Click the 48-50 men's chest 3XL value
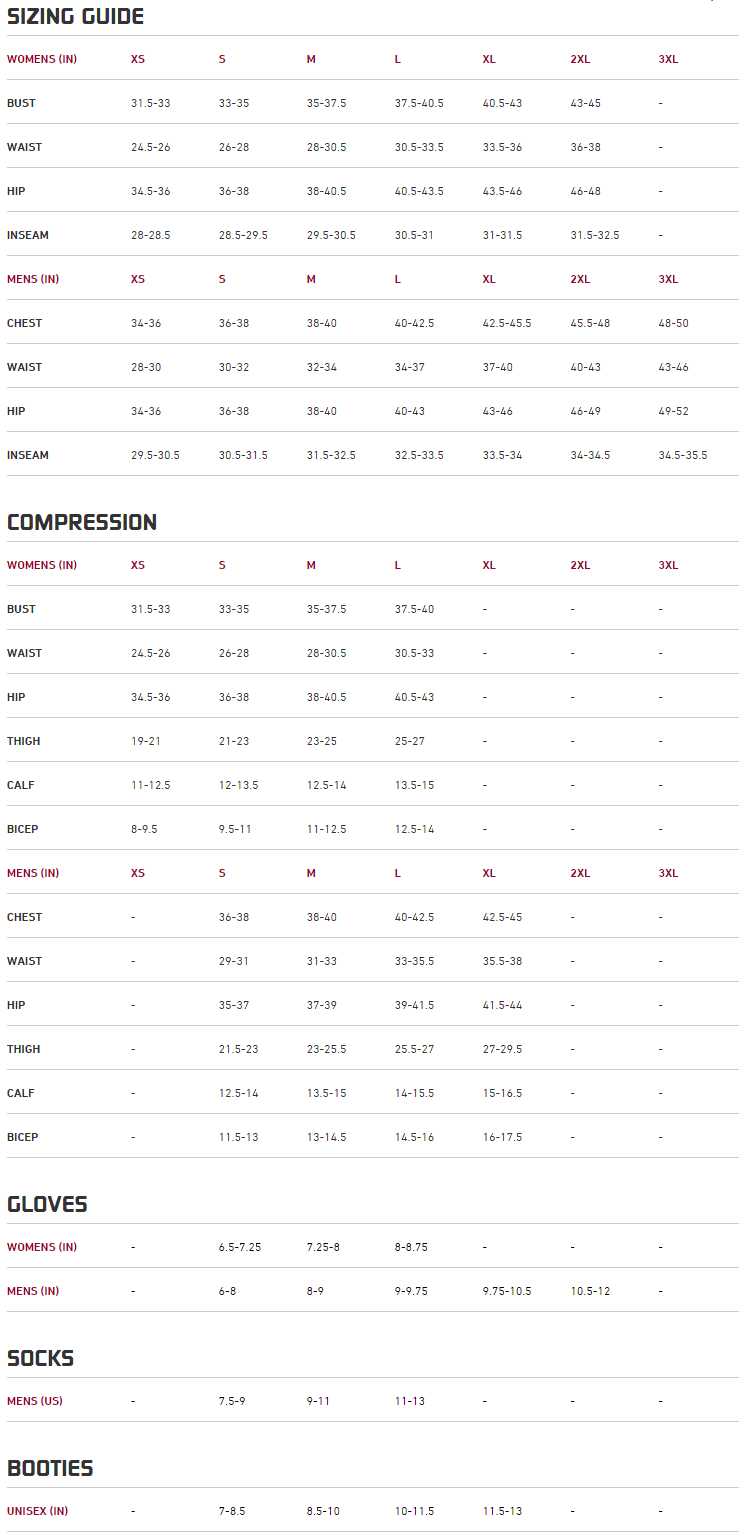The image size is (739, 1537). click(x=673, y=324)
